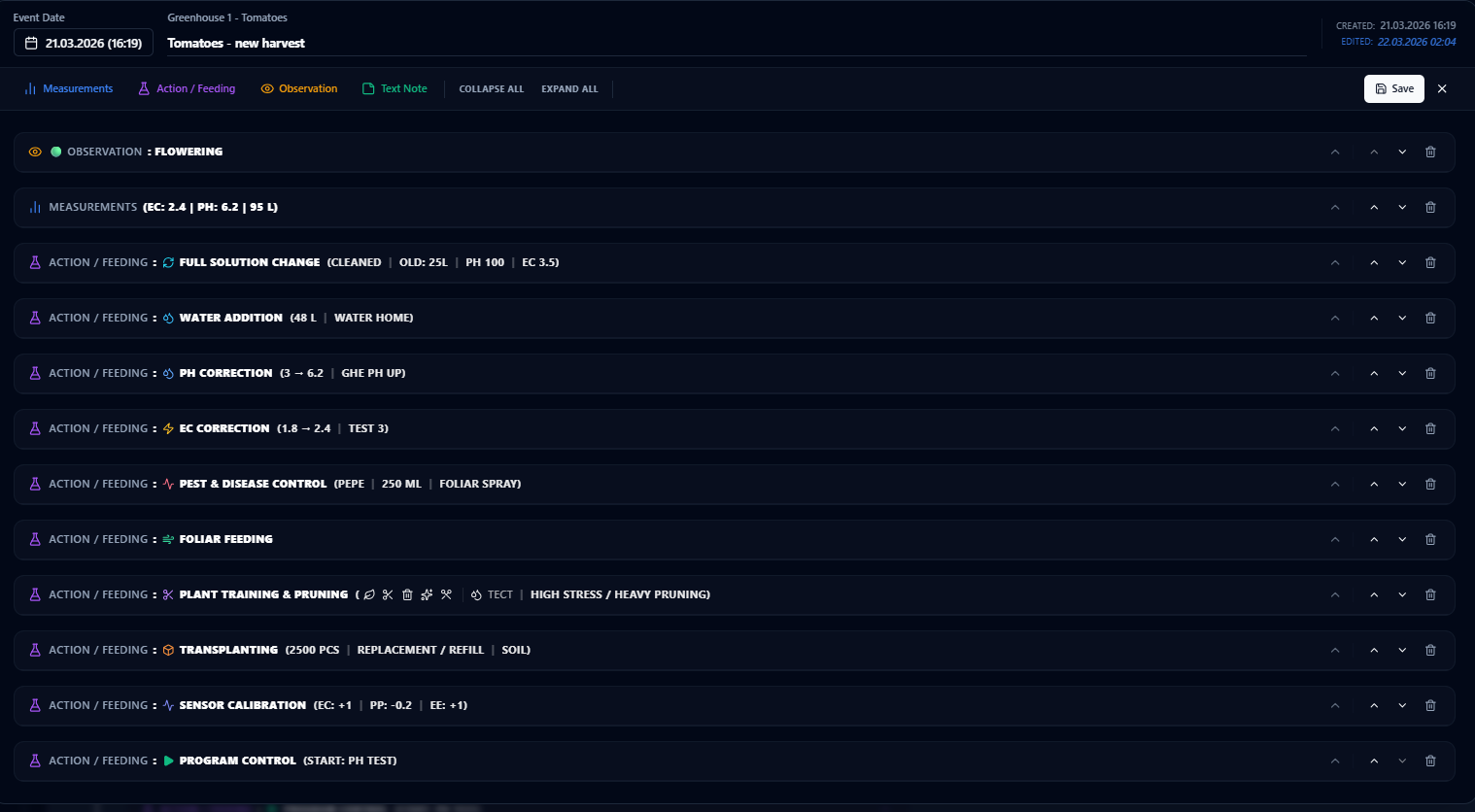This screenshot has width=1475, height=812.
Task: Save the event
Action: tap(1394, 88)
